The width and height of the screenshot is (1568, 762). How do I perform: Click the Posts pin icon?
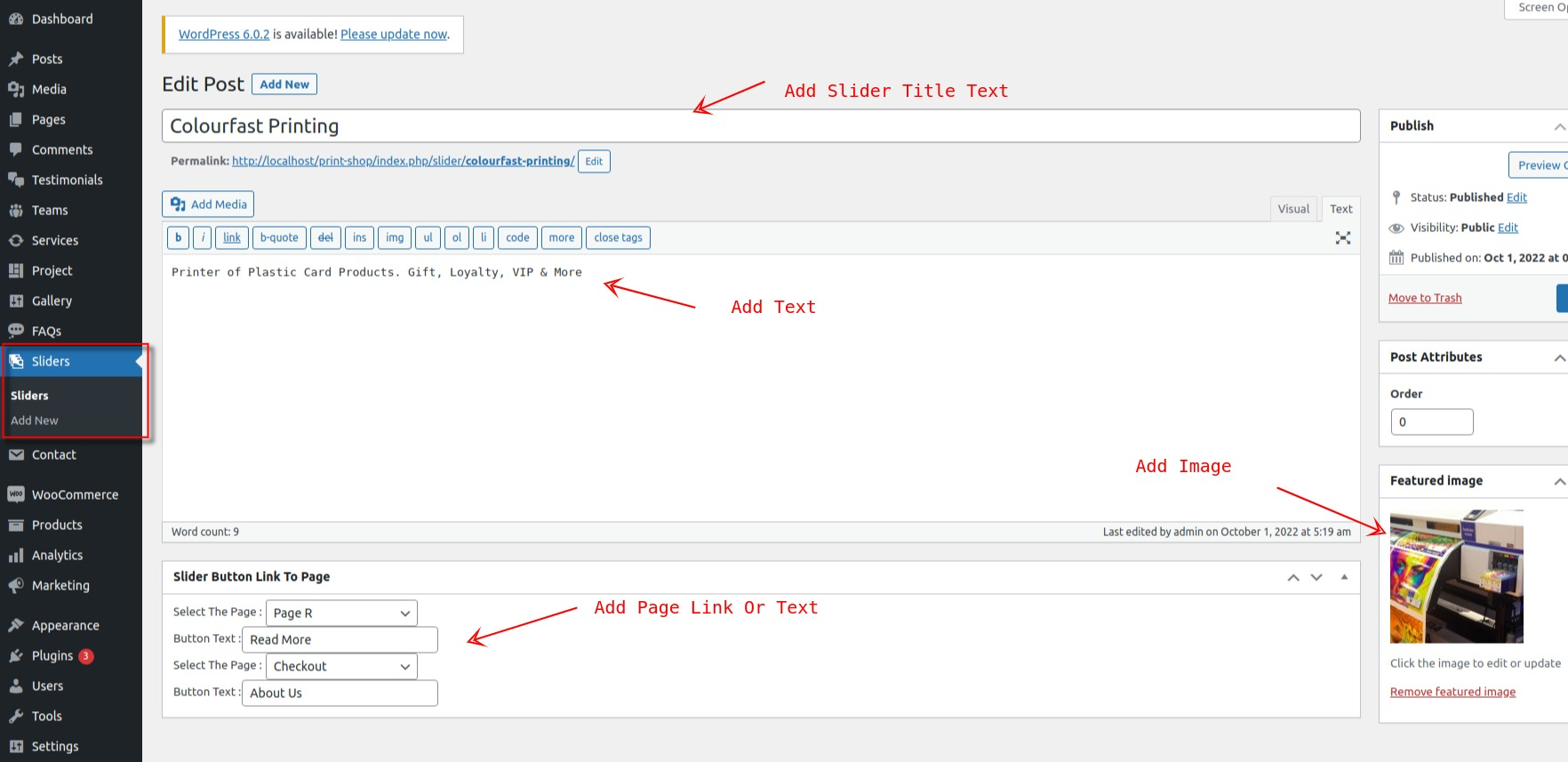(x=16, y=59)
